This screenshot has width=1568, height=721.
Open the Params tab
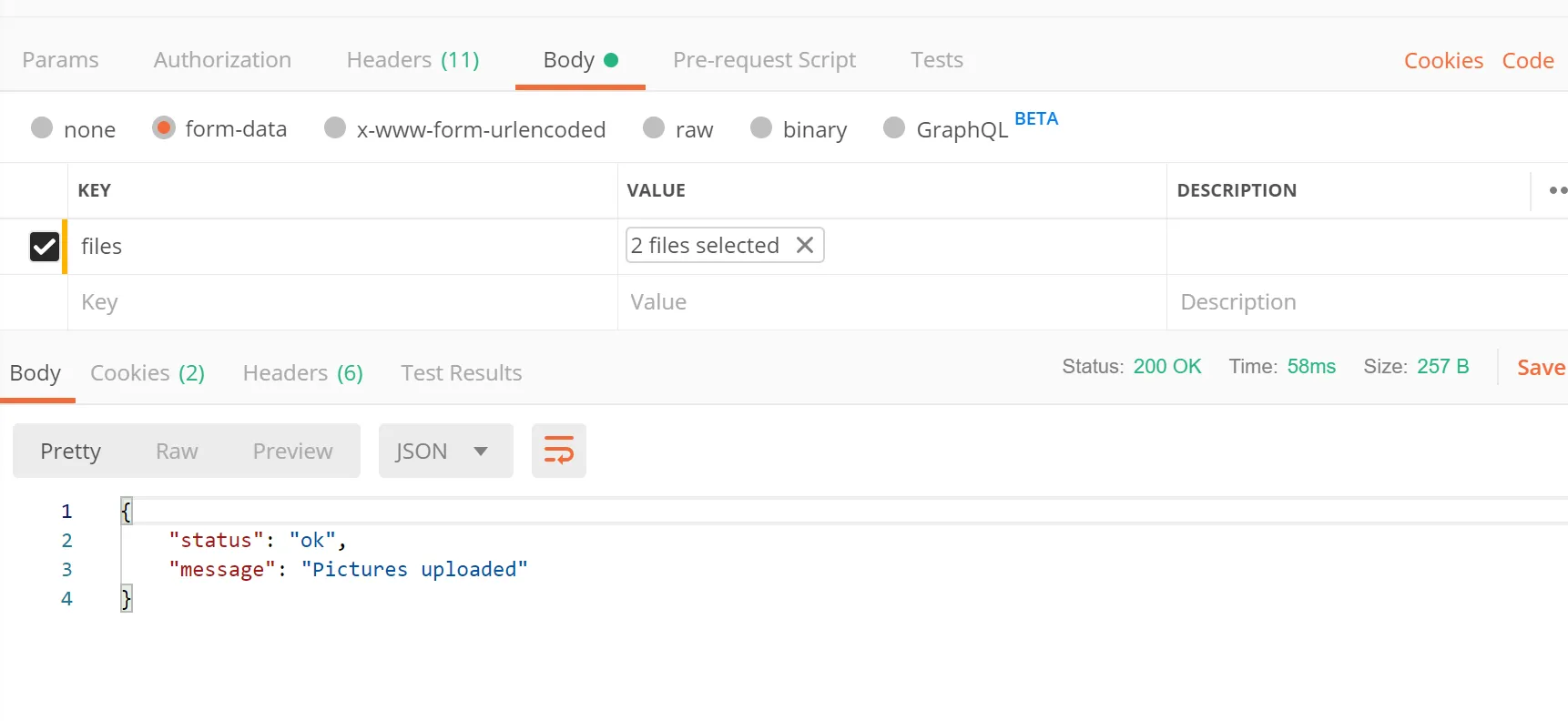[x=60, y=60]
